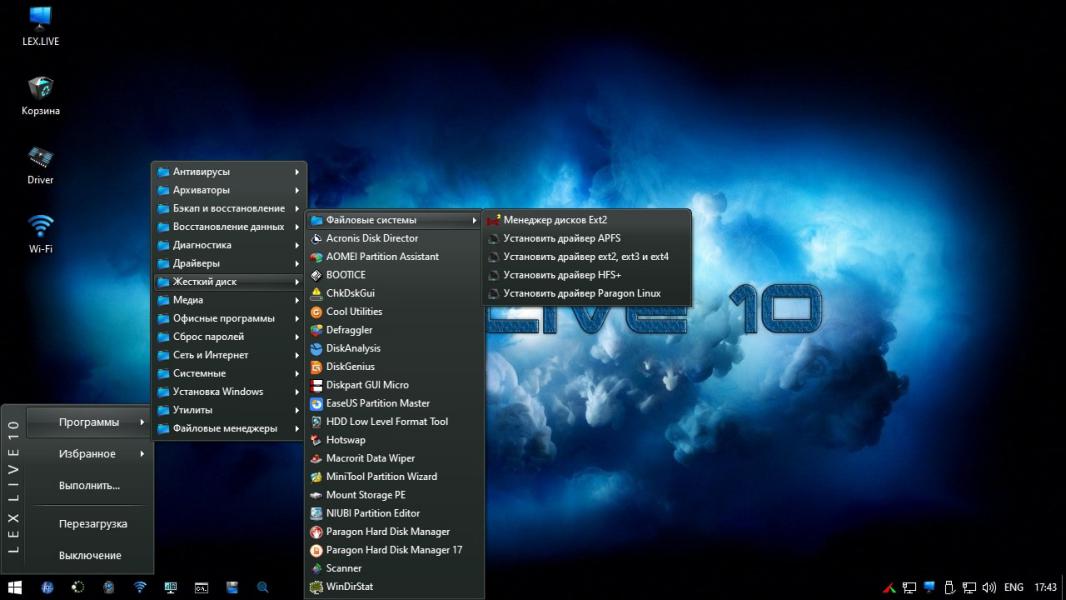1066x600 pixels.
Task: Select Менеджер дисков Ext2
Action: coord(555,220)
